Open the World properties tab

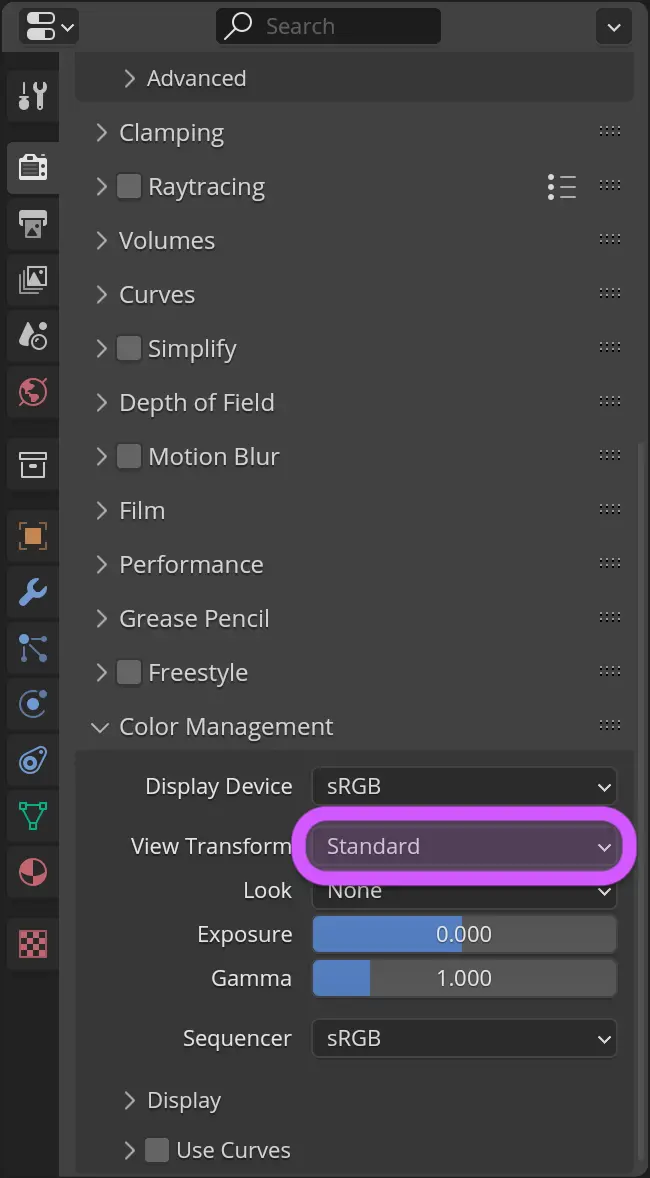[x=32, y=391]
